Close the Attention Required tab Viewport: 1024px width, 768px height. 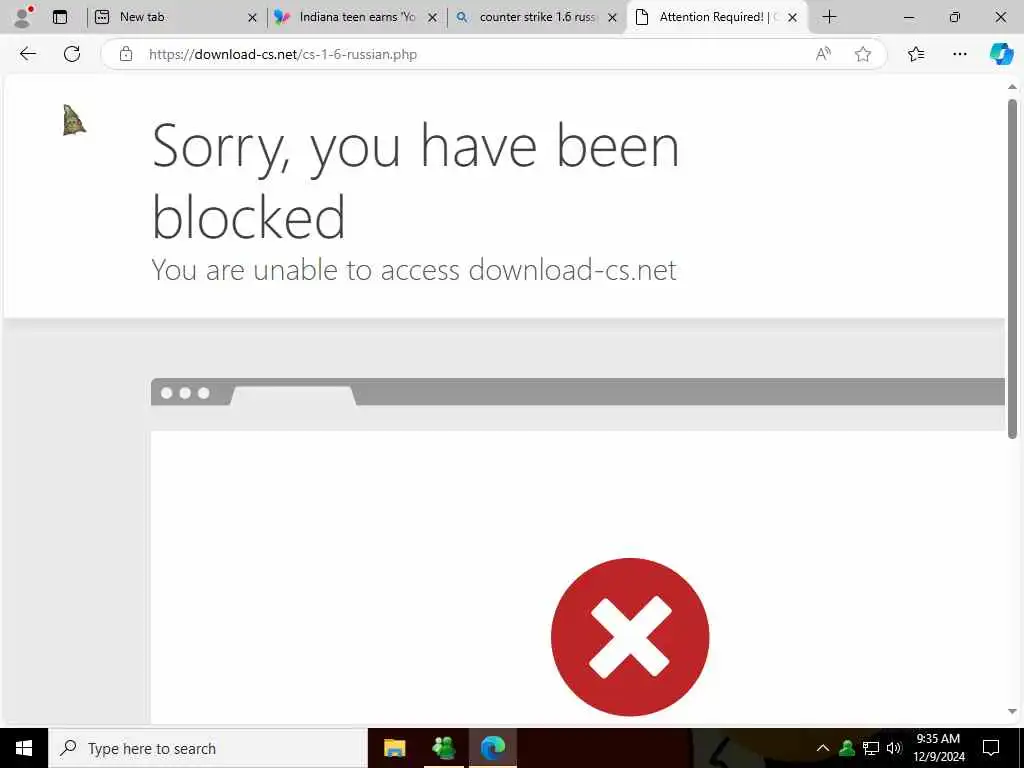pyautogui.click(x=792, y=18)
